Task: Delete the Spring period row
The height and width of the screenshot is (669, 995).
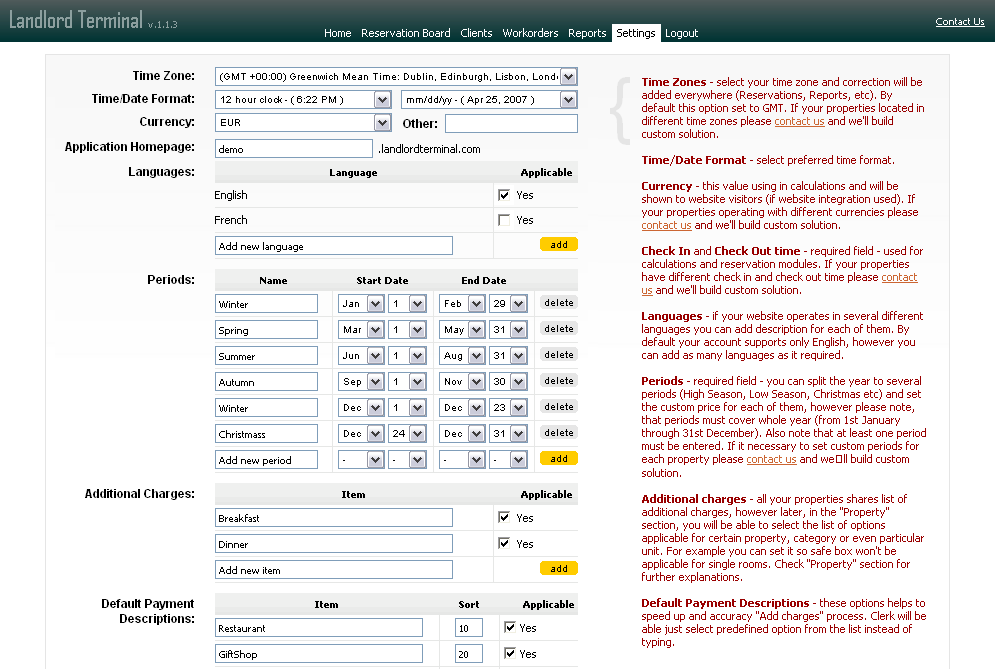Action: click(558, 329)
